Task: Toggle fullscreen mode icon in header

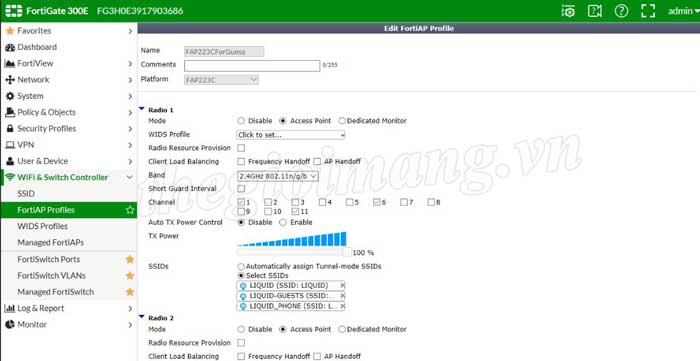Action: coord(648,11)
